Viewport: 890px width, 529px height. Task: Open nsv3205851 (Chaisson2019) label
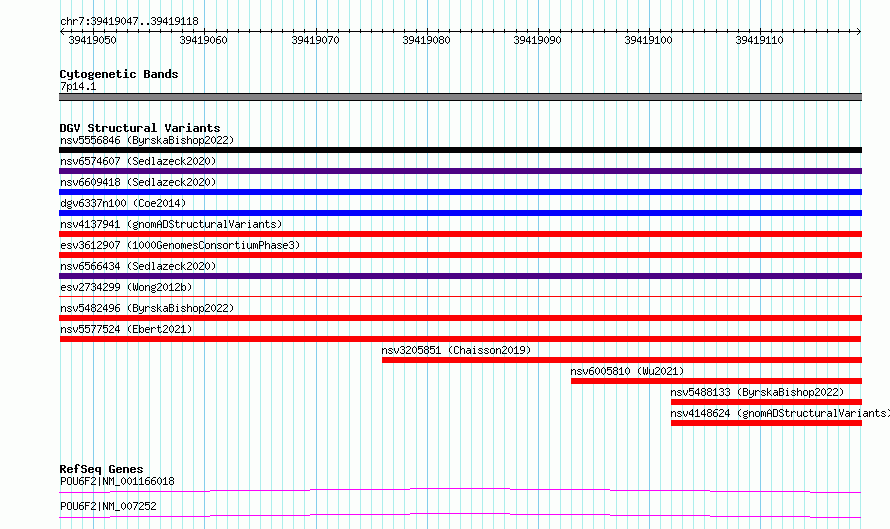coord(456,350)
